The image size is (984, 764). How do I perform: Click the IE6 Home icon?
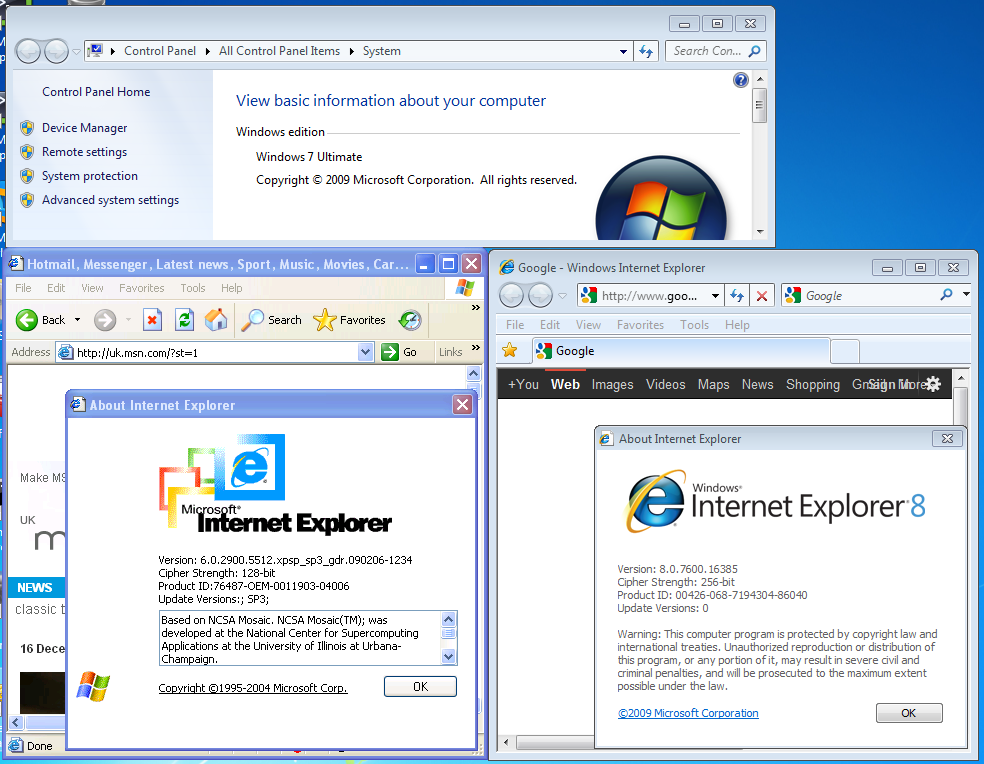point(216,320)
